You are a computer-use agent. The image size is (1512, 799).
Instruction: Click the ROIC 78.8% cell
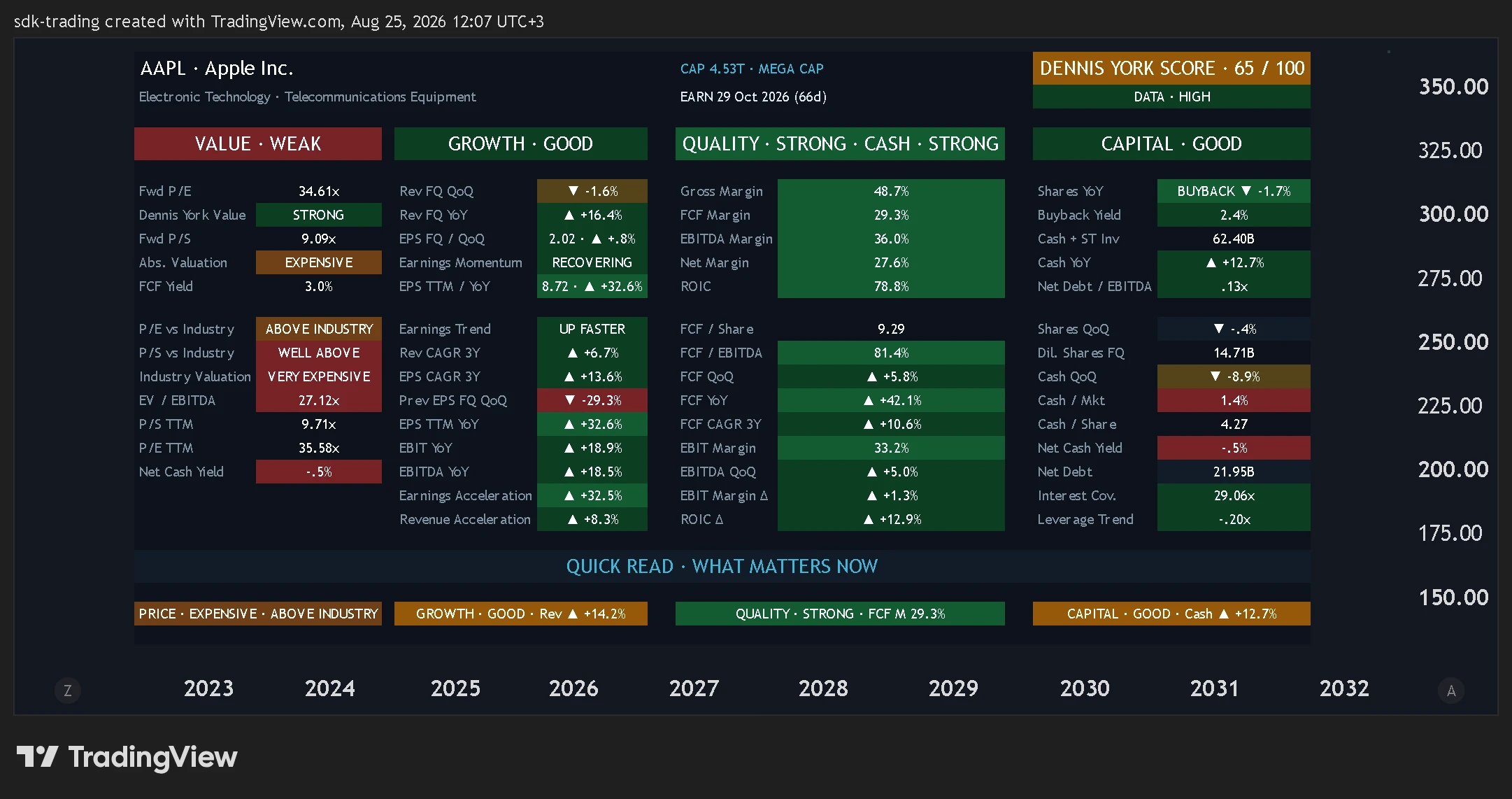[891, 286]
